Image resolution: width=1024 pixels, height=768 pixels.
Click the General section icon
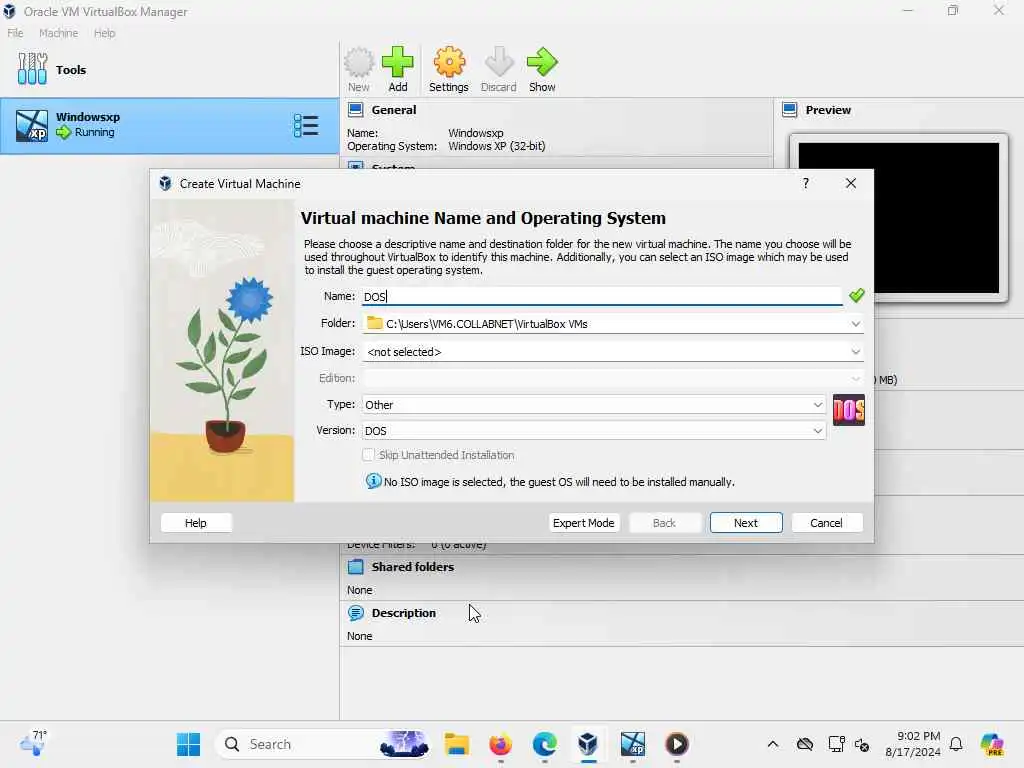tap(355, 110)
